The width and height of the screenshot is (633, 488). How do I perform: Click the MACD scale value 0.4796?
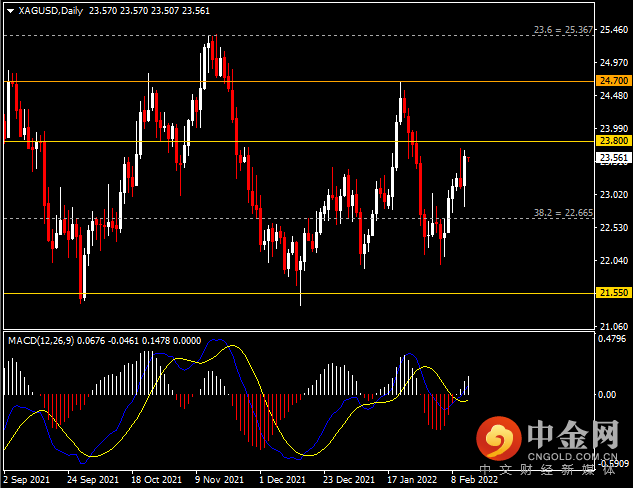point(612,339)
